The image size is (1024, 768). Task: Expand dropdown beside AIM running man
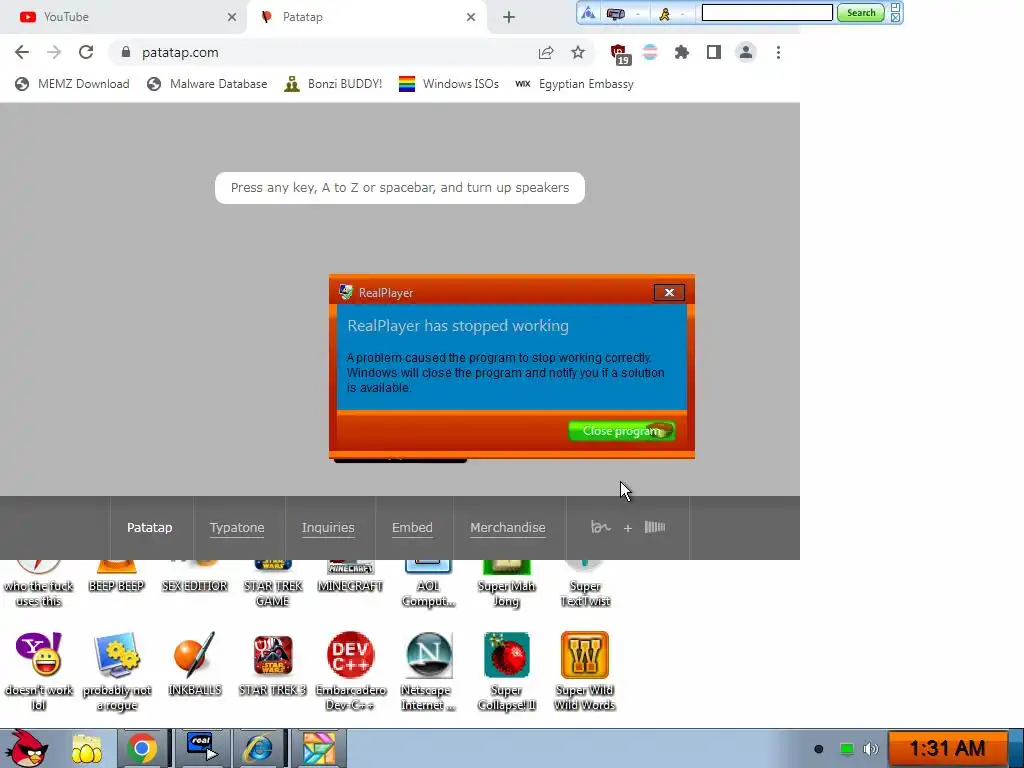click(682, 14)
